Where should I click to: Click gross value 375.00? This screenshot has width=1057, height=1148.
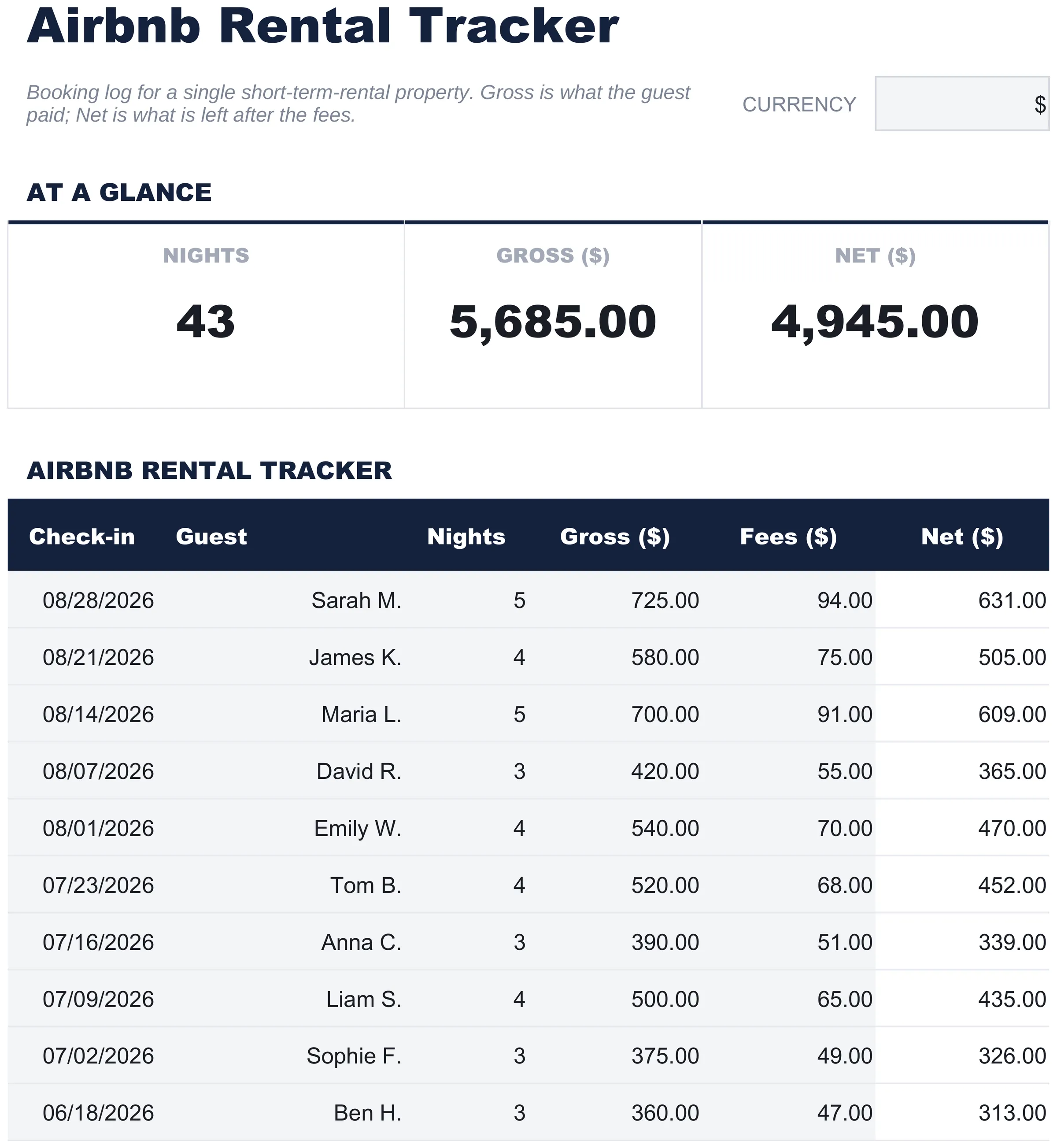[x=665, y=1056]
